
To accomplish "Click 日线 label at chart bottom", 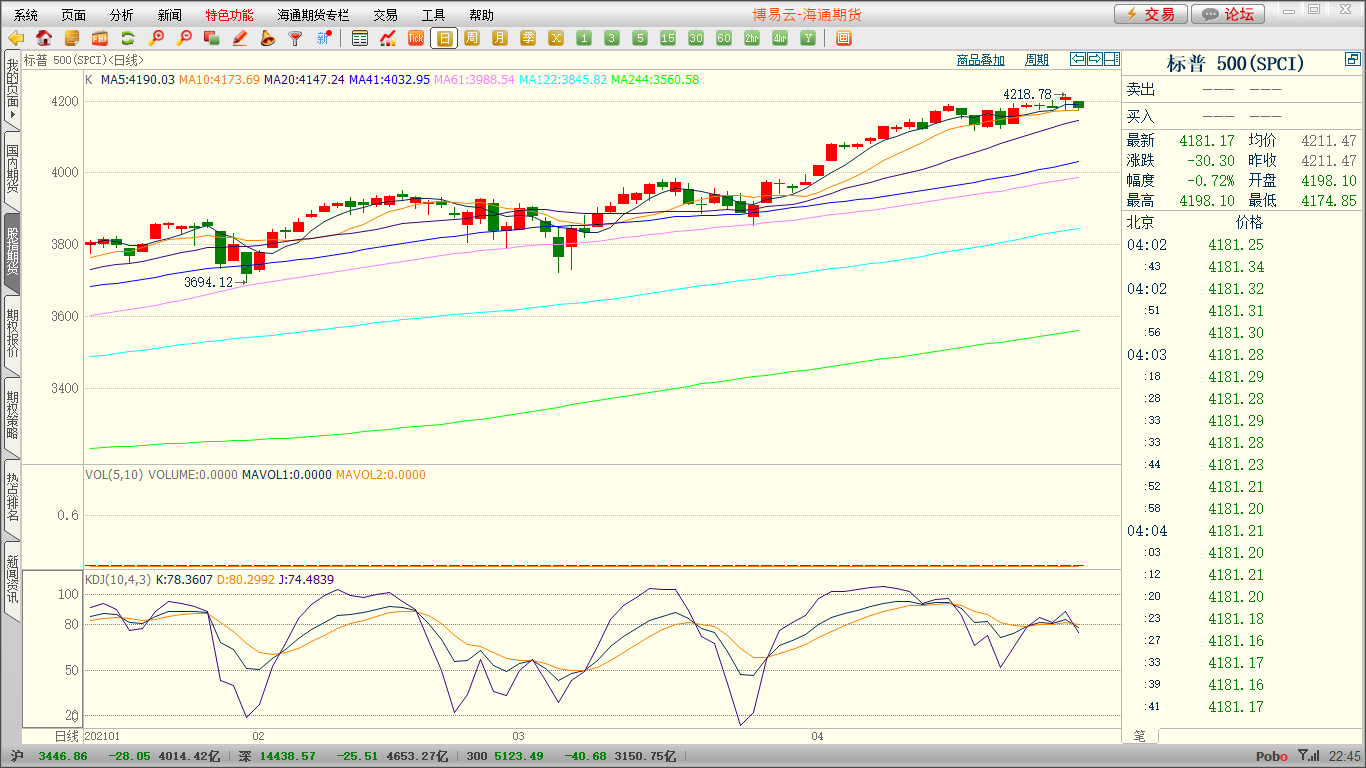I will 66,736.
